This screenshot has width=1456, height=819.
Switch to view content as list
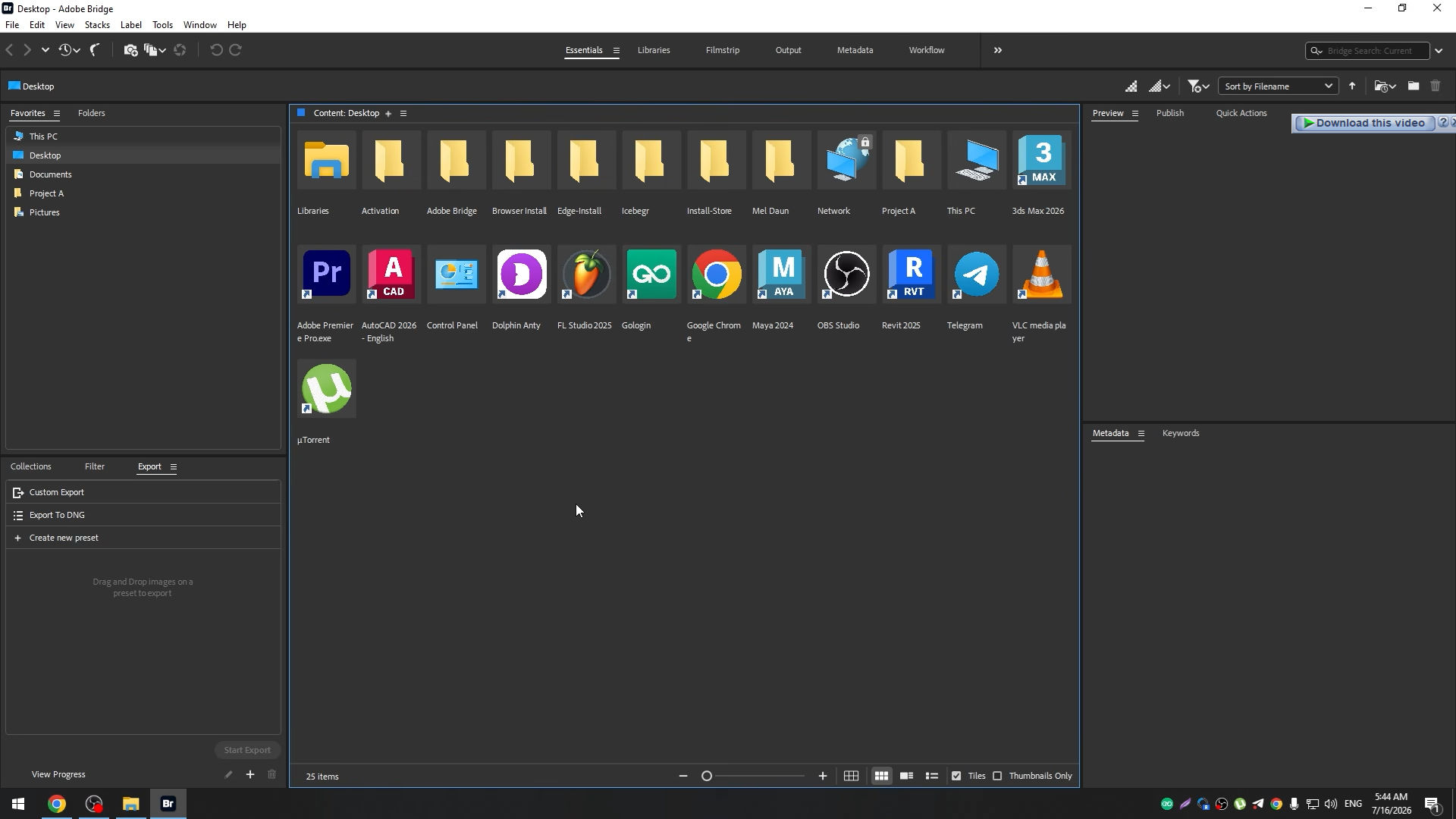[932, 776]
